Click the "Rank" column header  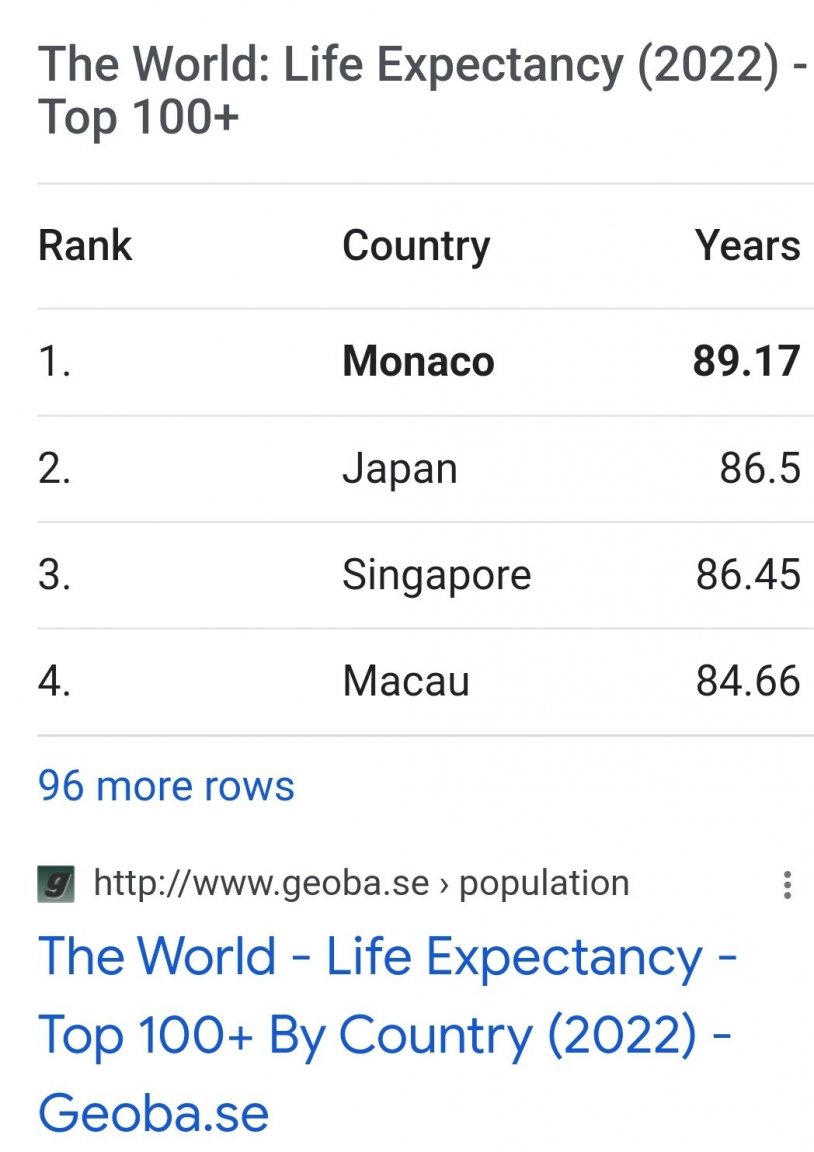coord(84,245)
